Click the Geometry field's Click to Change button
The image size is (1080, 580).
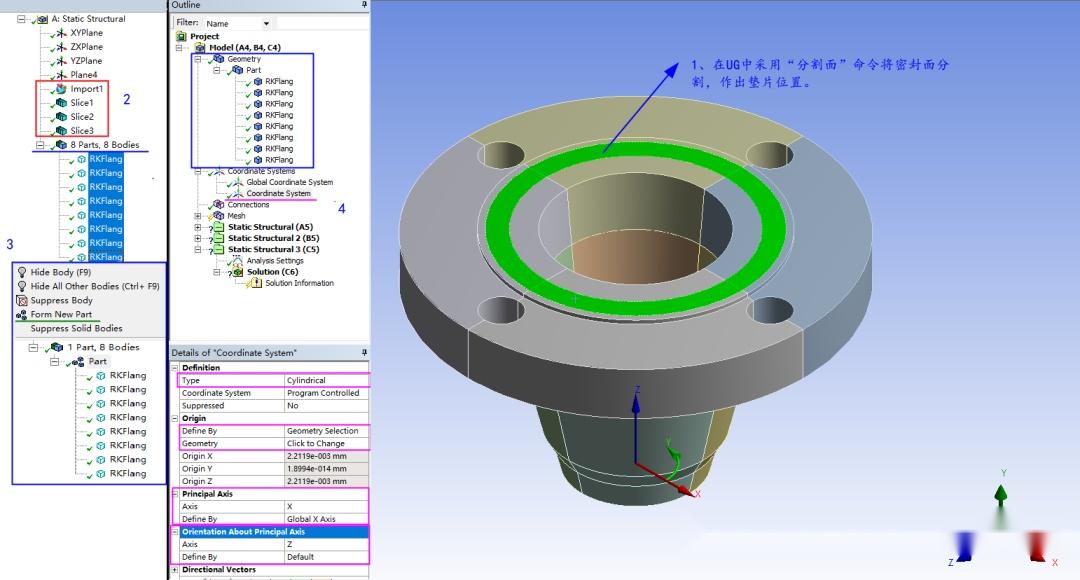315,442
